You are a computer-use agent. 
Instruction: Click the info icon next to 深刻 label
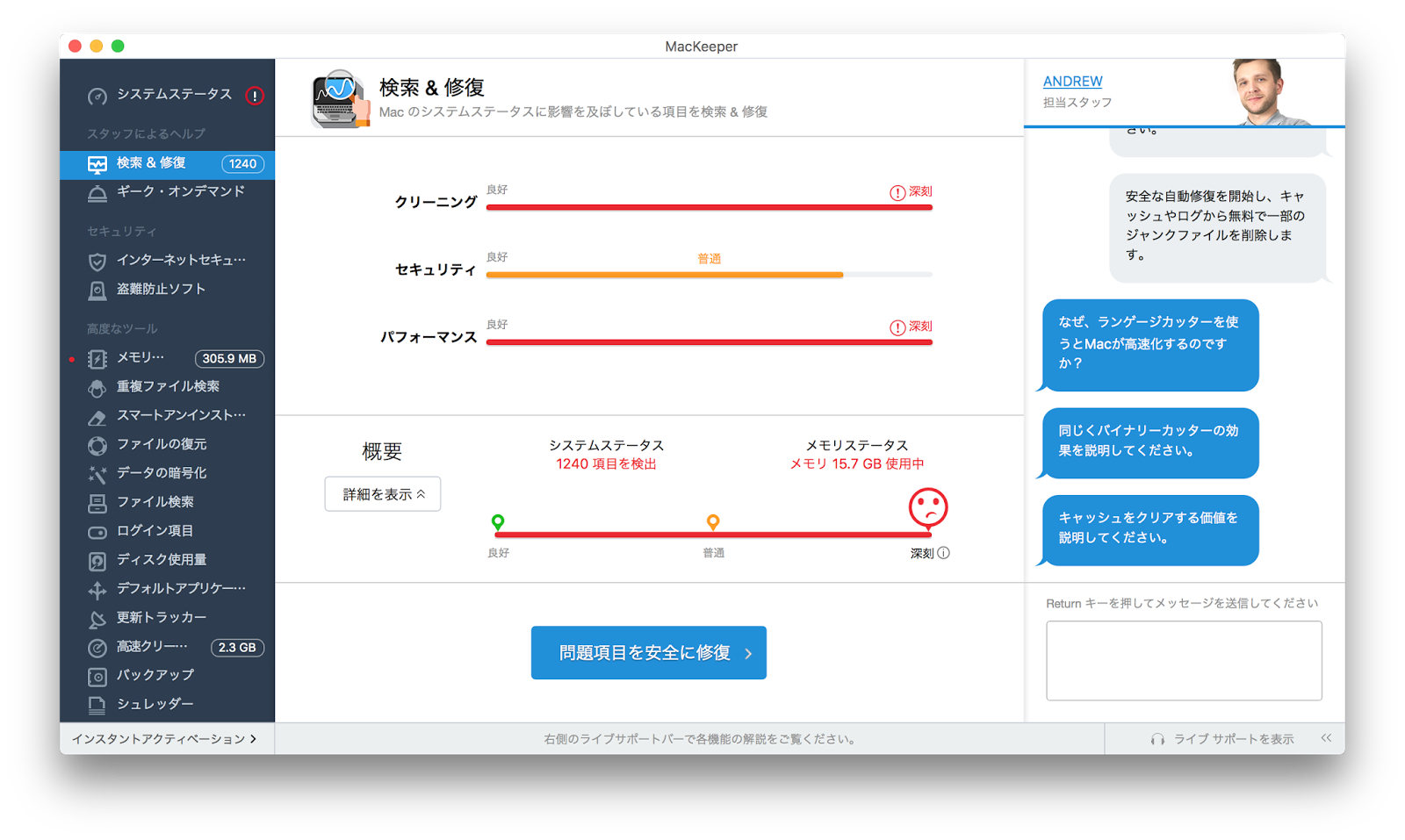pos(944,553)
